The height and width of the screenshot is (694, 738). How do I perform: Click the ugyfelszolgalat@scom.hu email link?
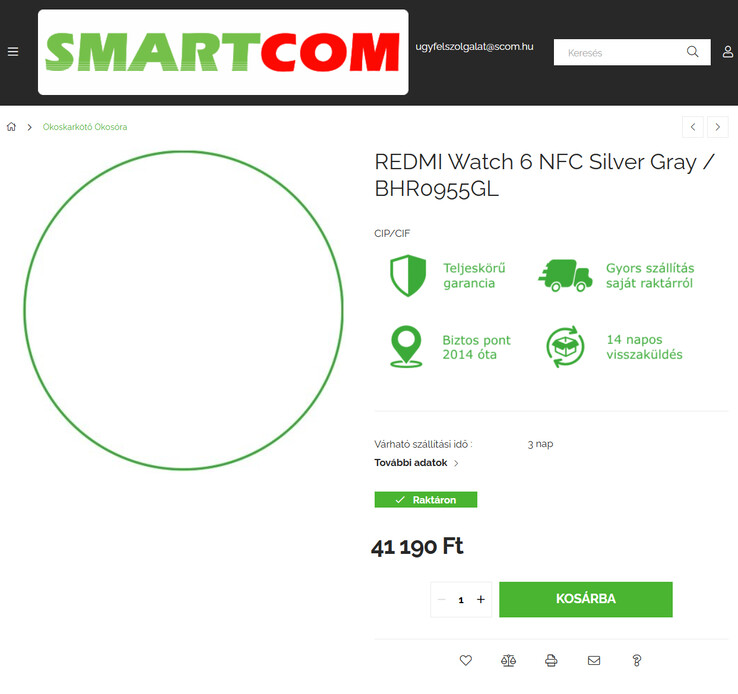474,47
